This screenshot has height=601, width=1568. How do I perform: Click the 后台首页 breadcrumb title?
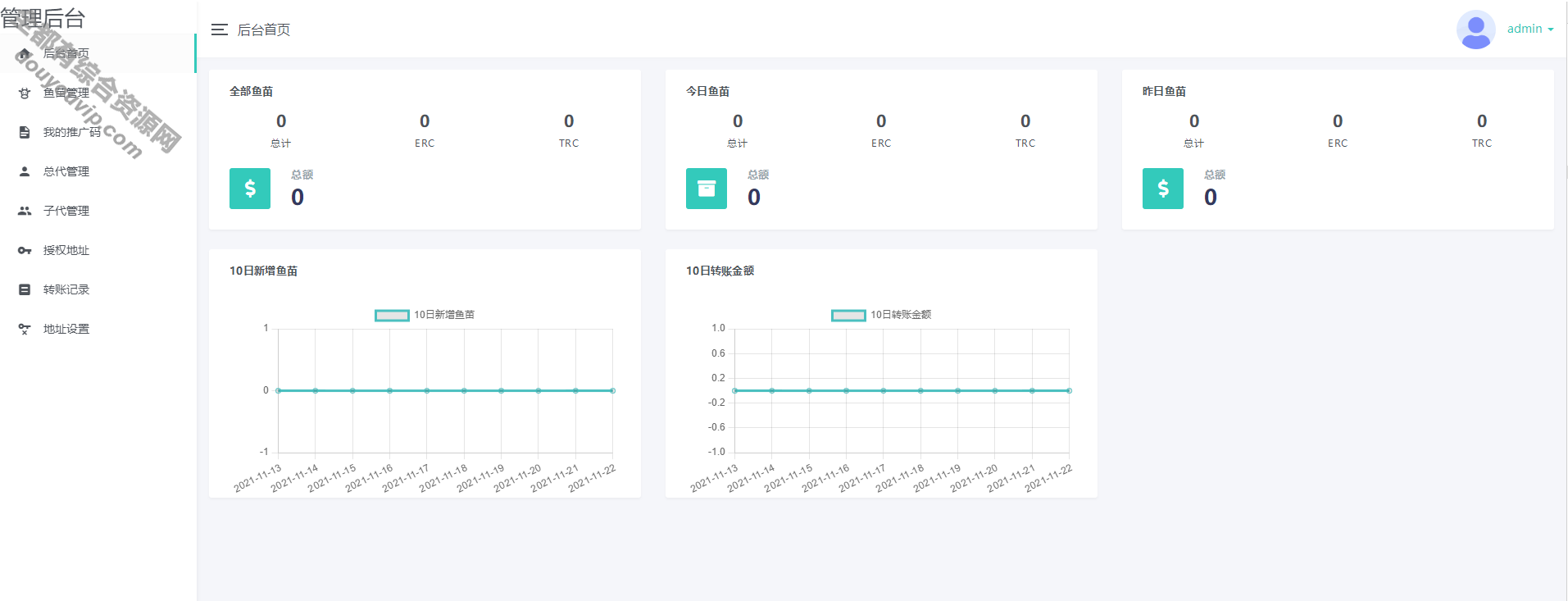264,30
